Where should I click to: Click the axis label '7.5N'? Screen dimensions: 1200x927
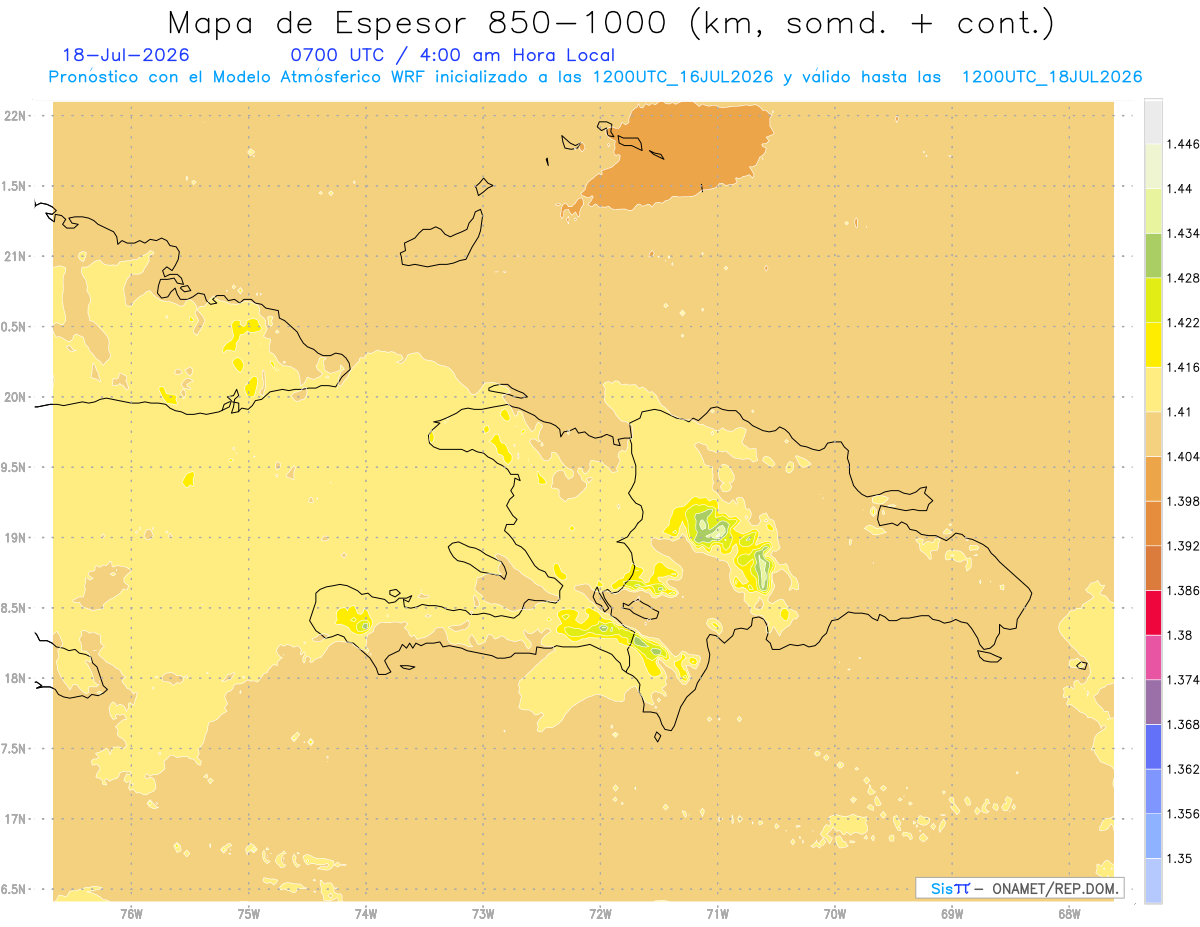click(x=15, y=749)
